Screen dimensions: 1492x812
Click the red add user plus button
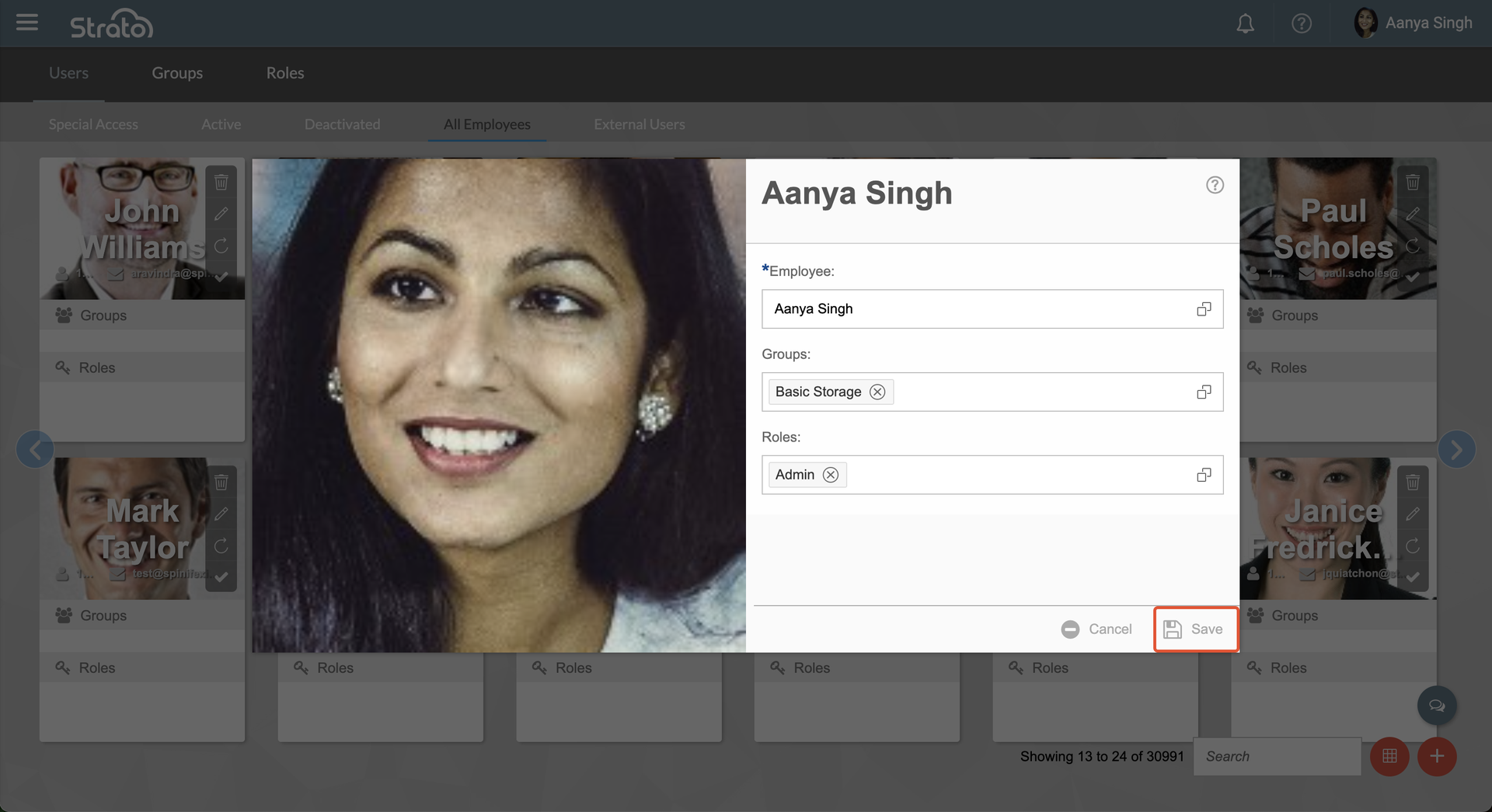pyautogui.click(x=1437, y=756)
